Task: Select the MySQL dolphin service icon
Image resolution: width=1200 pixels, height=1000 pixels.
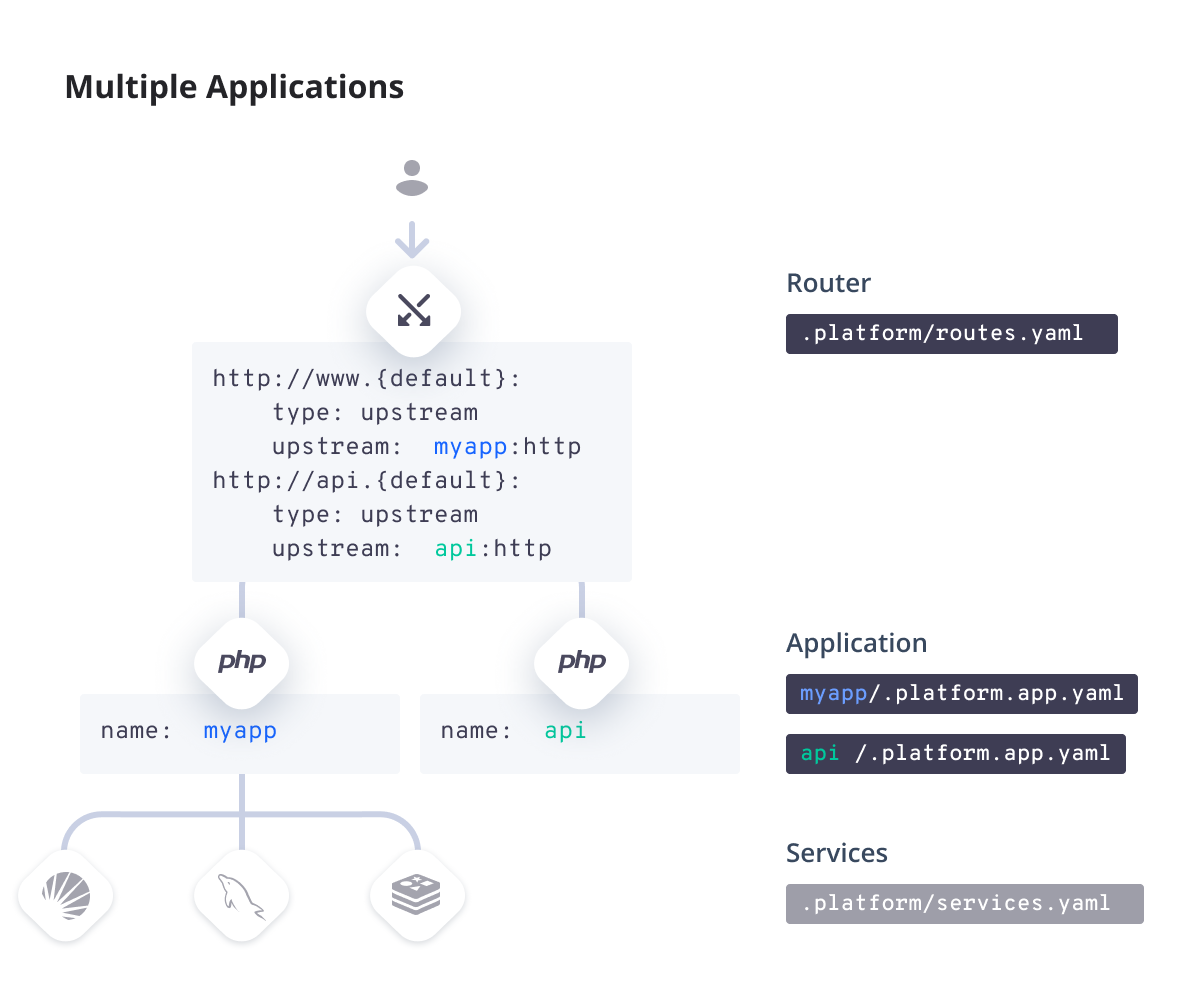Action: [x=242, y=893]
